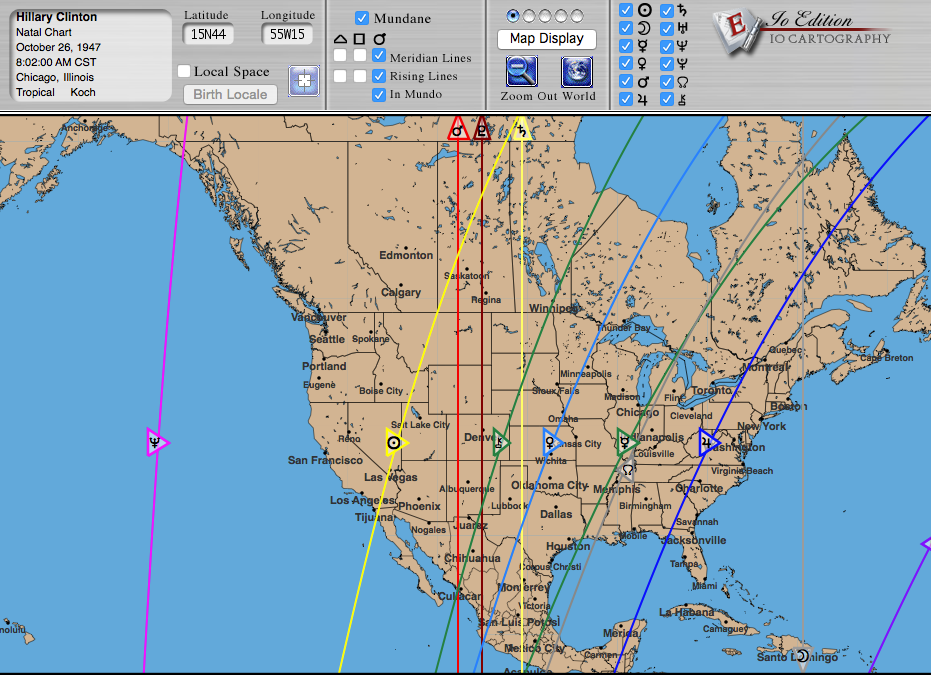Screen dimensions: 931x675
Task: Click the red Mars triangle marker at map top
Action: [458, 128]
